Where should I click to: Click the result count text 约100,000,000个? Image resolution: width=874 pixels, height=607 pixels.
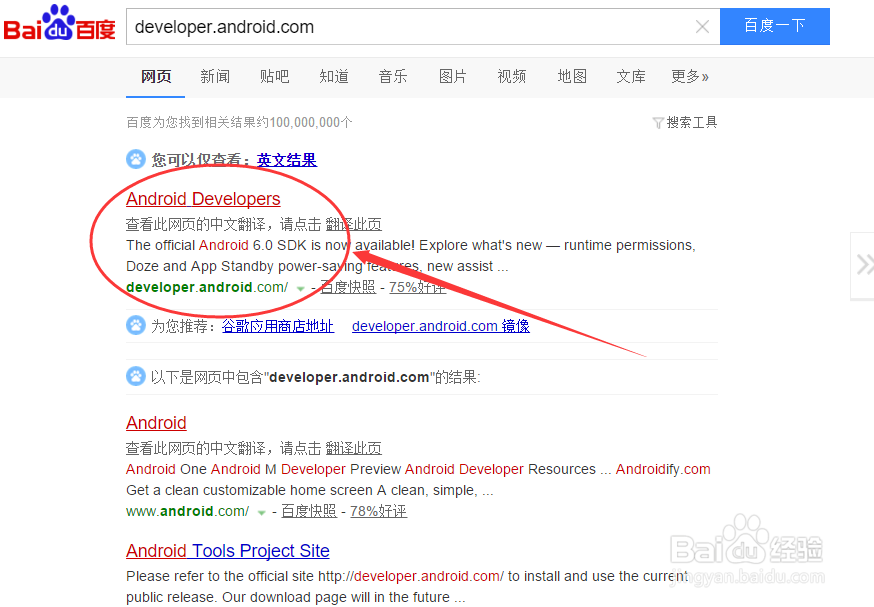[304, 122]
